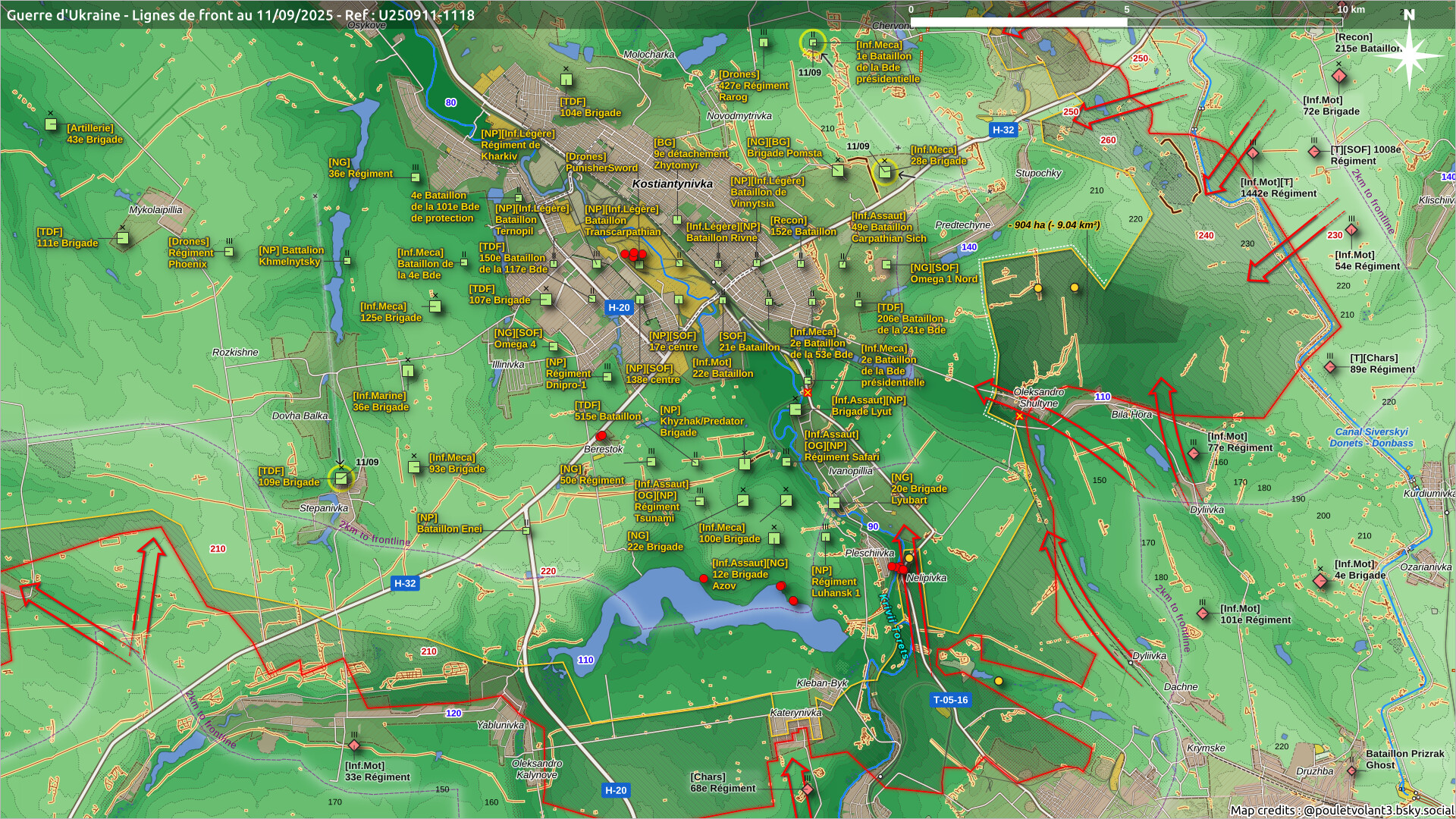
Task: Click the H-20 road shield in Kostiantynivka
Action: point(619,307)
